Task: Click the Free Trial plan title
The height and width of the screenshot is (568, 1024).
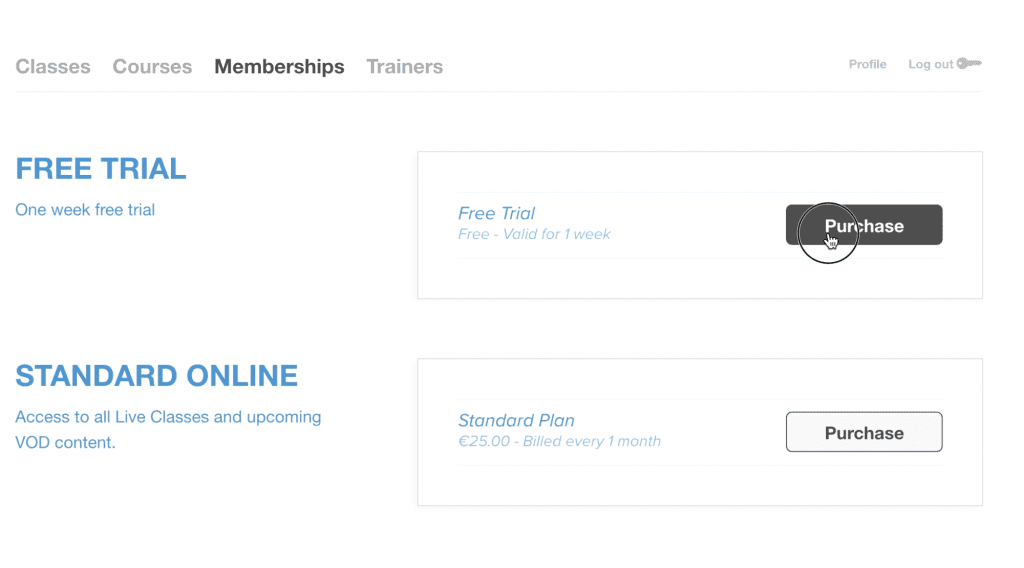Action: (496, 213)
